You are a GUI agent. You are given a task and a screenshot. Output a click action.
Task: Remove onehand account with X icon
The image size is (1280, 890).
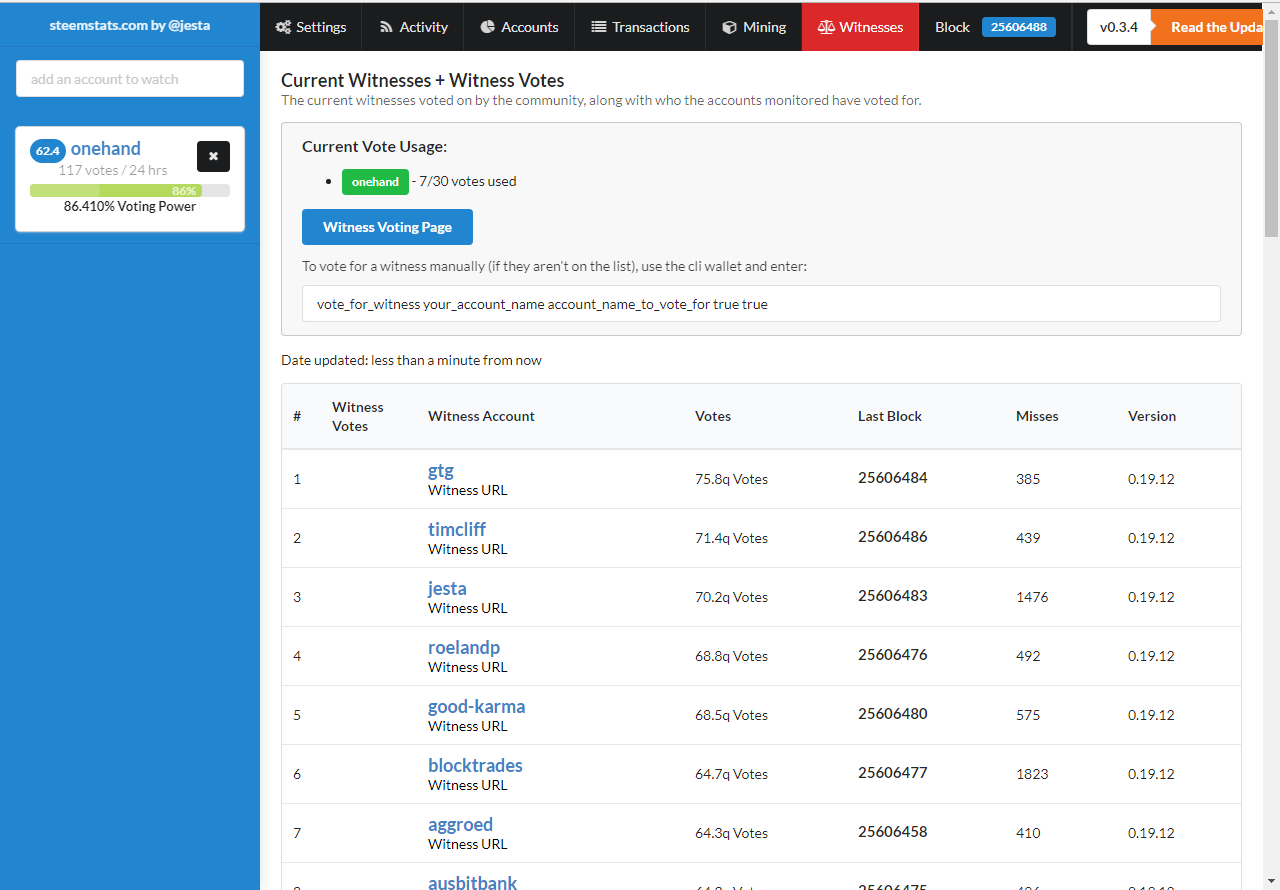(x=213, y=156)
